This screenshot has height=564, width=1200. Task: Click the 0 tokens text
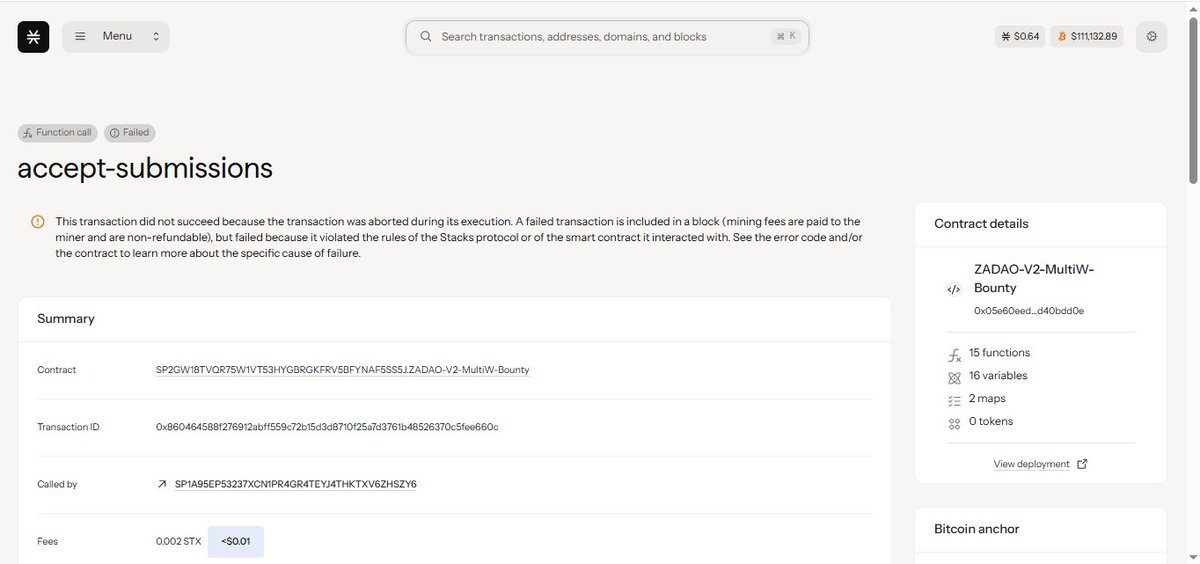click(x=991, y=422)
